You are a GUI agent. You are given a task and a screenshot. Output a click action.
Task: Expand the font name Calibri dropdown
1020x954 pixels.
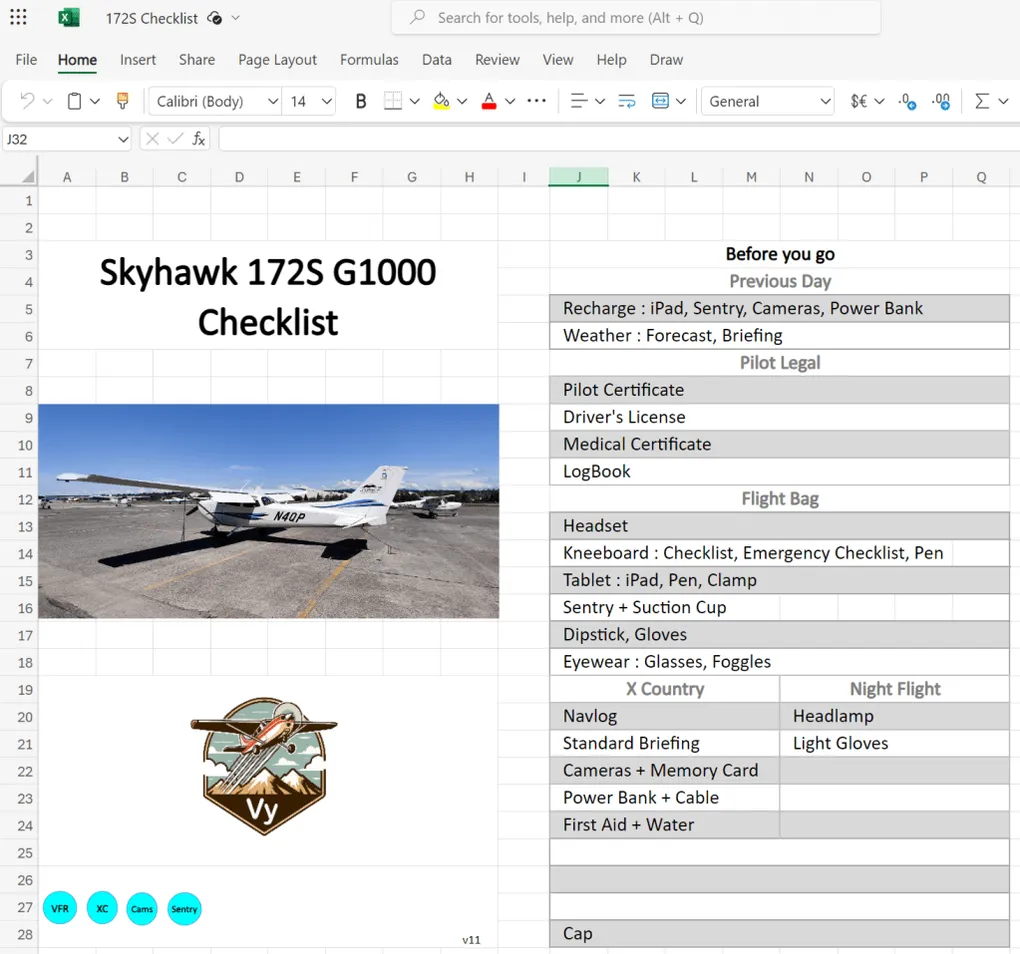[x=273, y=101]
